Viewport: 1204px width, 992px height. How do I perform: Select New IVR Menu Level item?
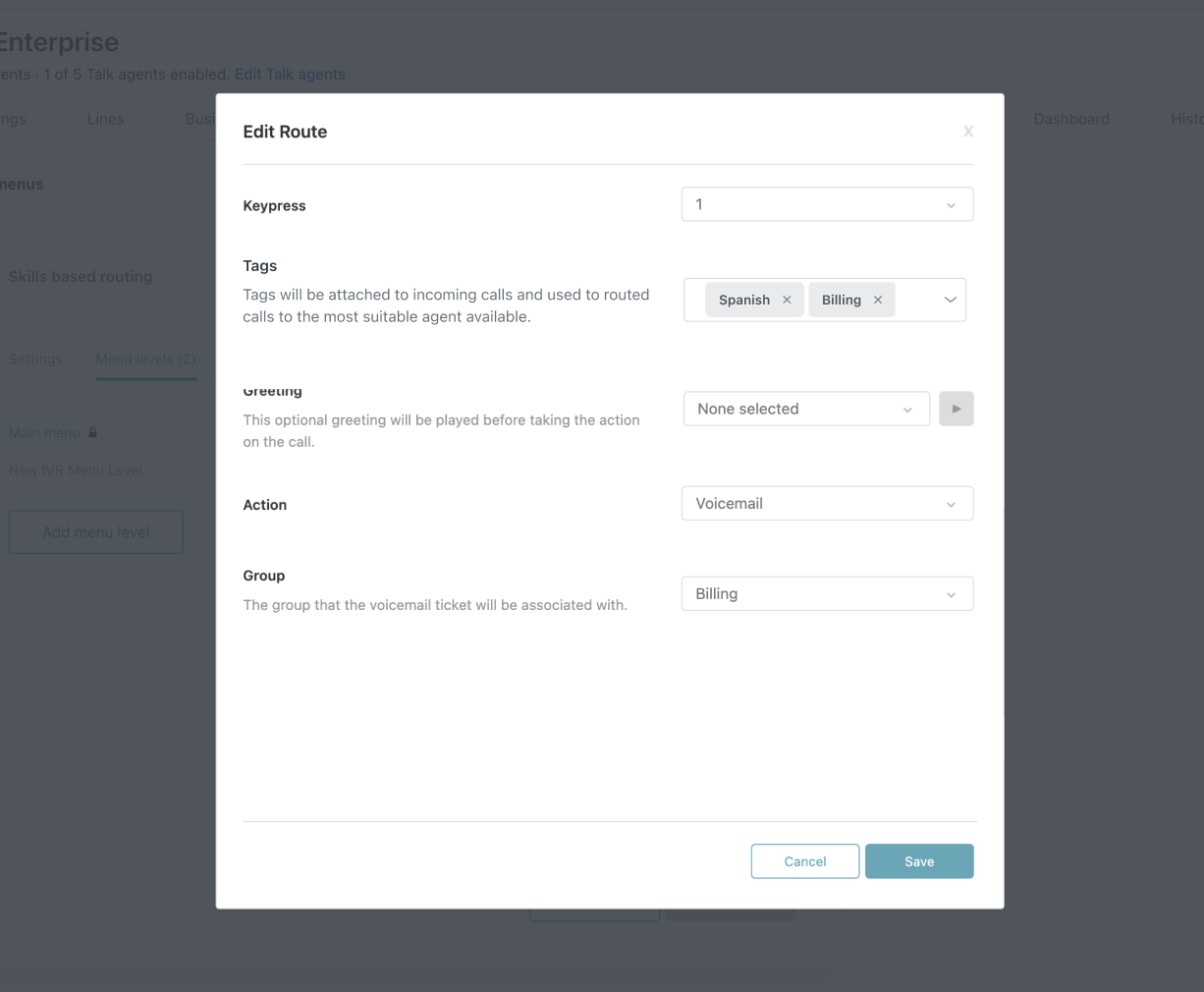76,470
